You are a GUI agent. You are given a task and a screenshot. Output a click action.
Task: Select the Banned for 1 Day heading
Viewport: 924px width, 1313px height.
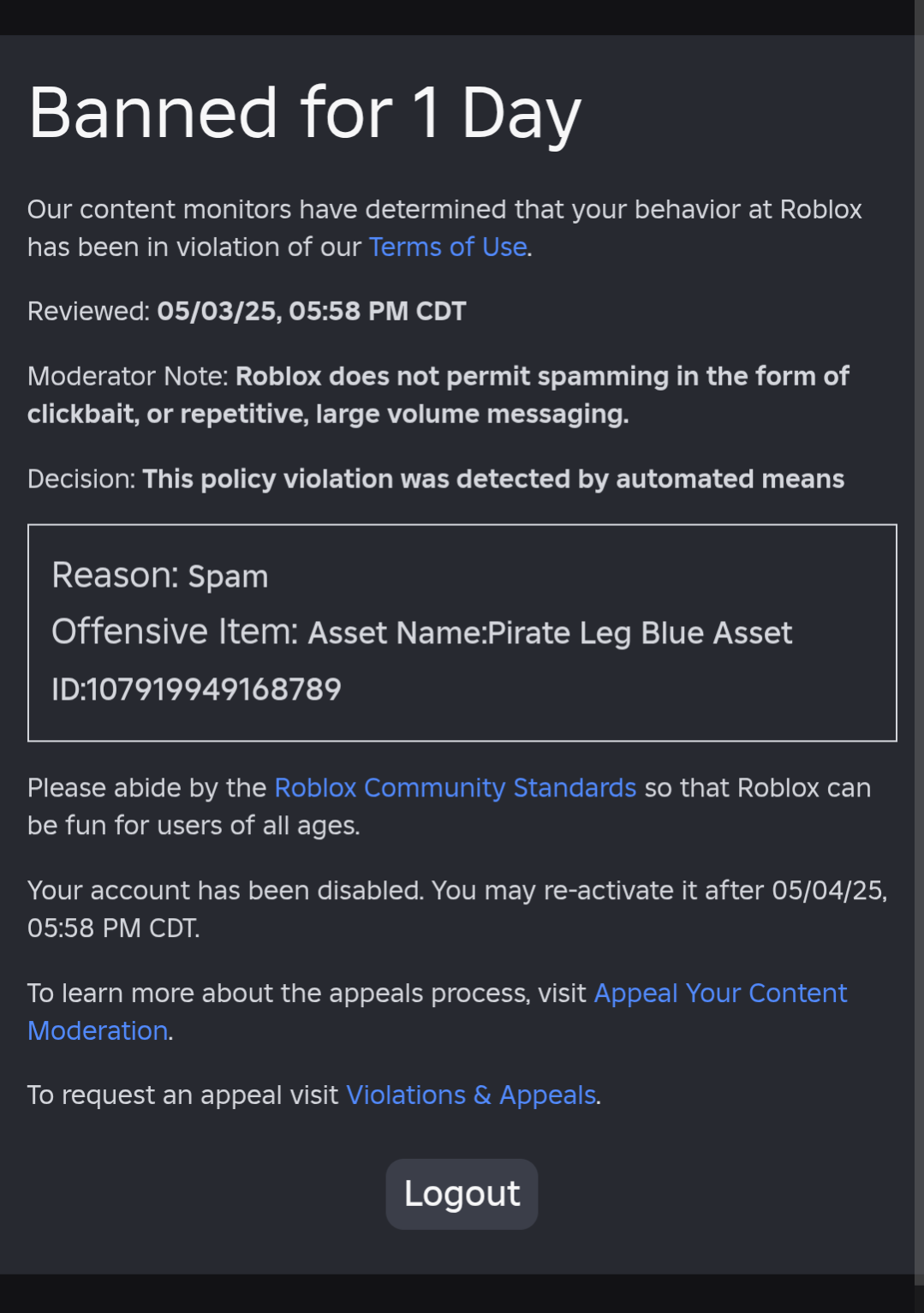304,111
